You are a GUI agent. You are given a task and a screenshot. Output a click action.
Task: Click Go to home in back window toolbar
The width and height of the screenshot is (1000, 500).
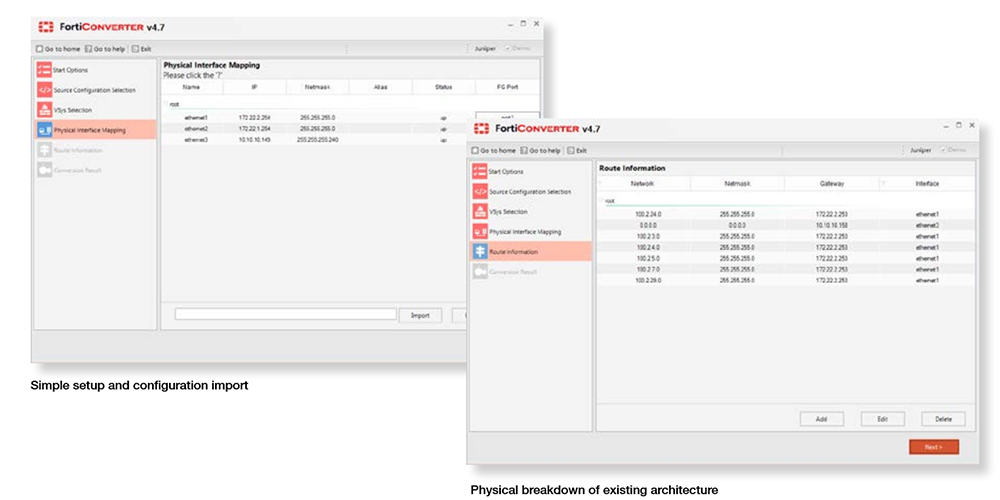coord(58,48)
